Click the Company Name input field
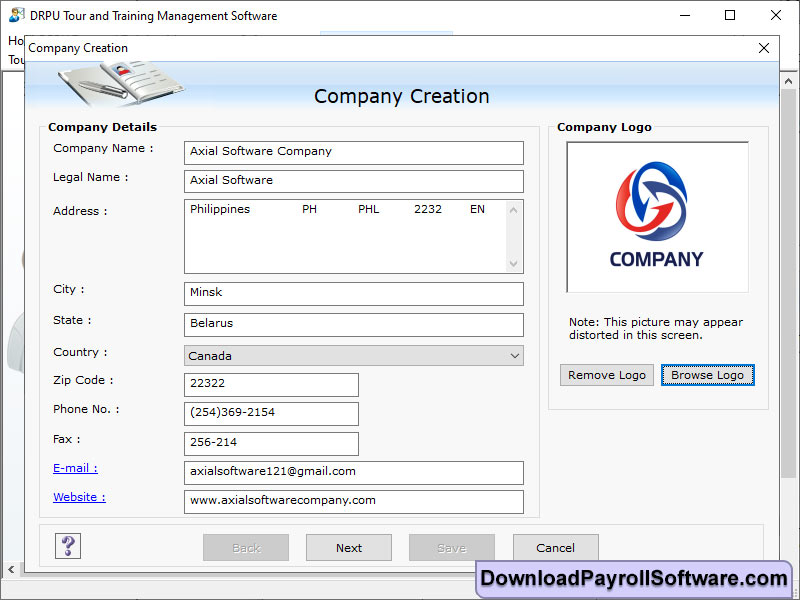The height and width of the screenshot is (600, 800). (354, 152)
